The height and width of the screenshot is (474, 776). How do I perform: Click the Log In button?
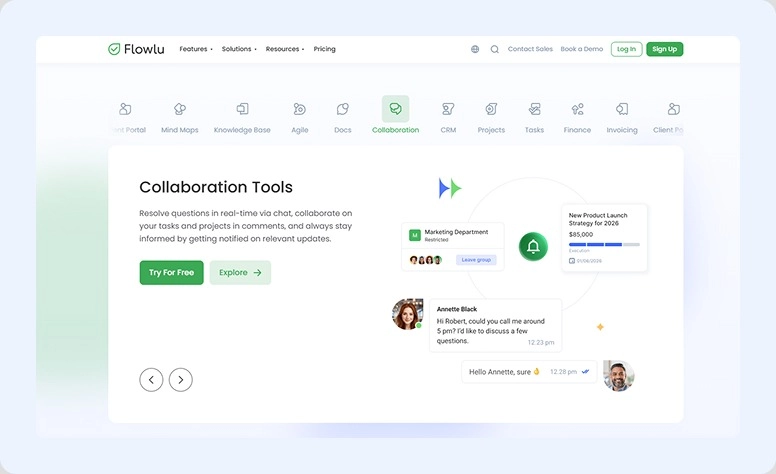coord(627,49)
